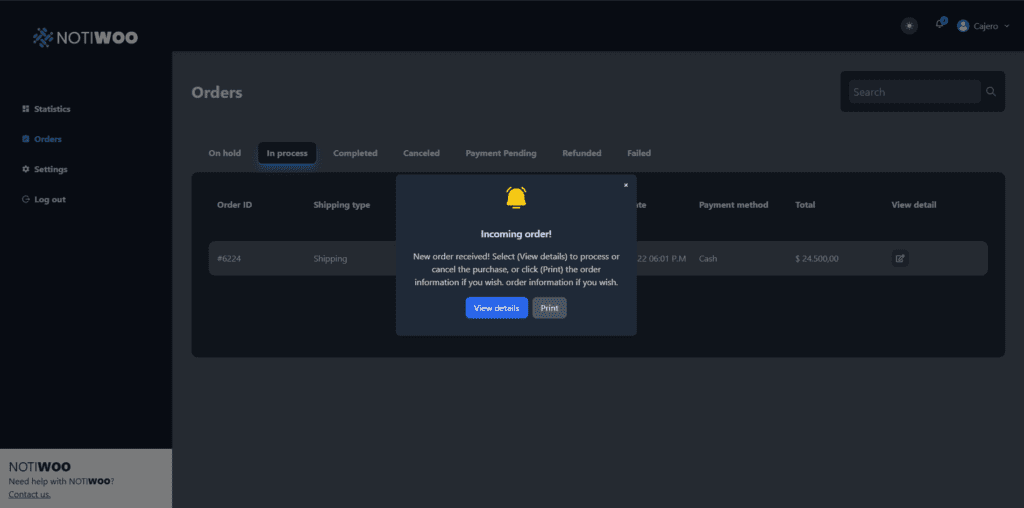Click the Shipping type column header
This screenshot has width=1024, height=508.
coord(342,205)
